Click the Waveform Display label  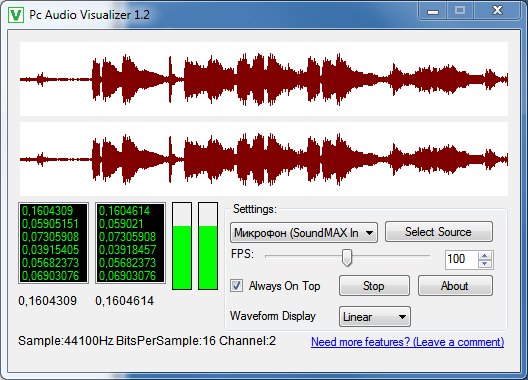[273, 316]
